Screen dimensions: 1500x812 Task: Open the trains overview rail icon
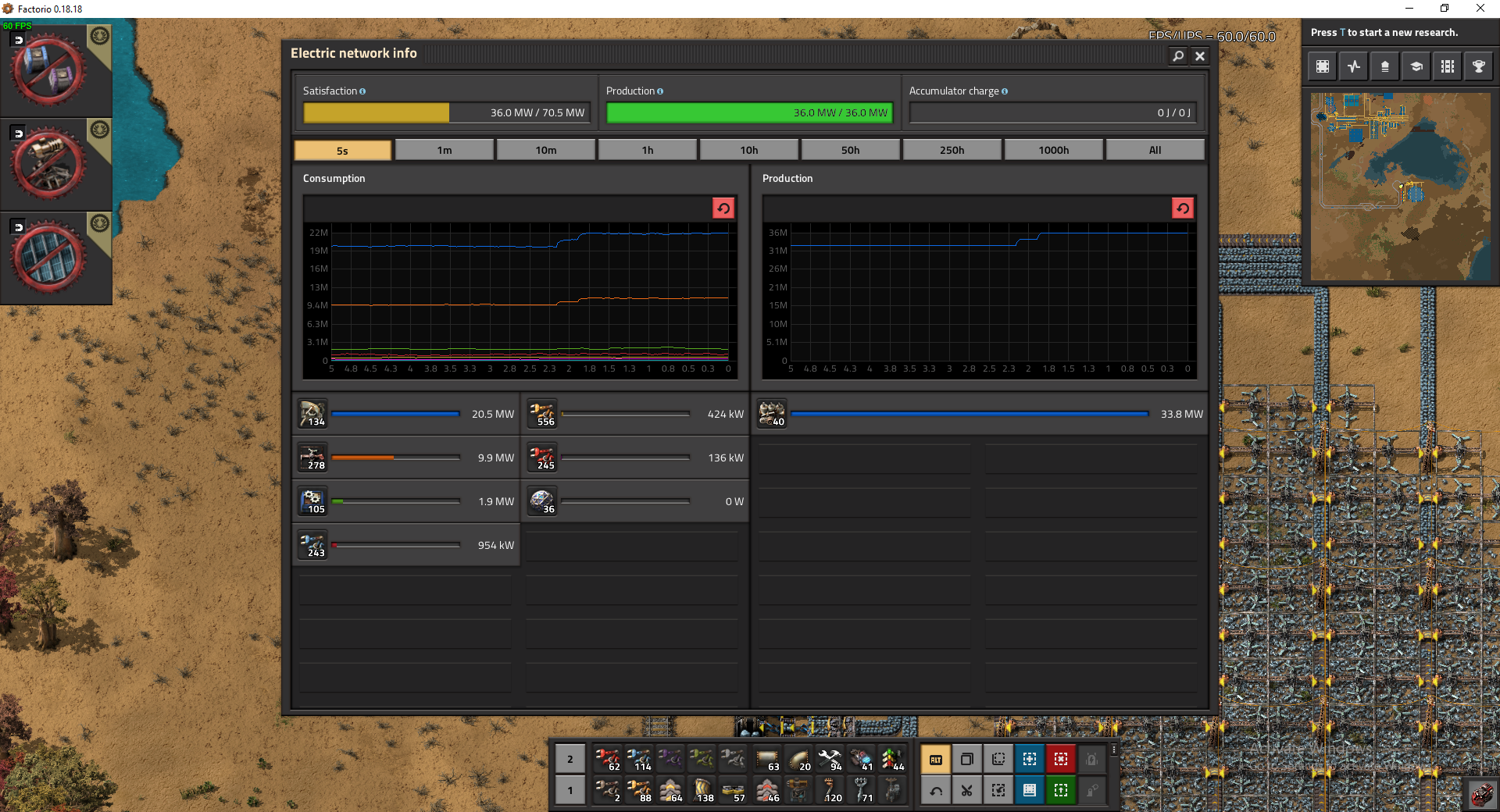point(1448,66)
